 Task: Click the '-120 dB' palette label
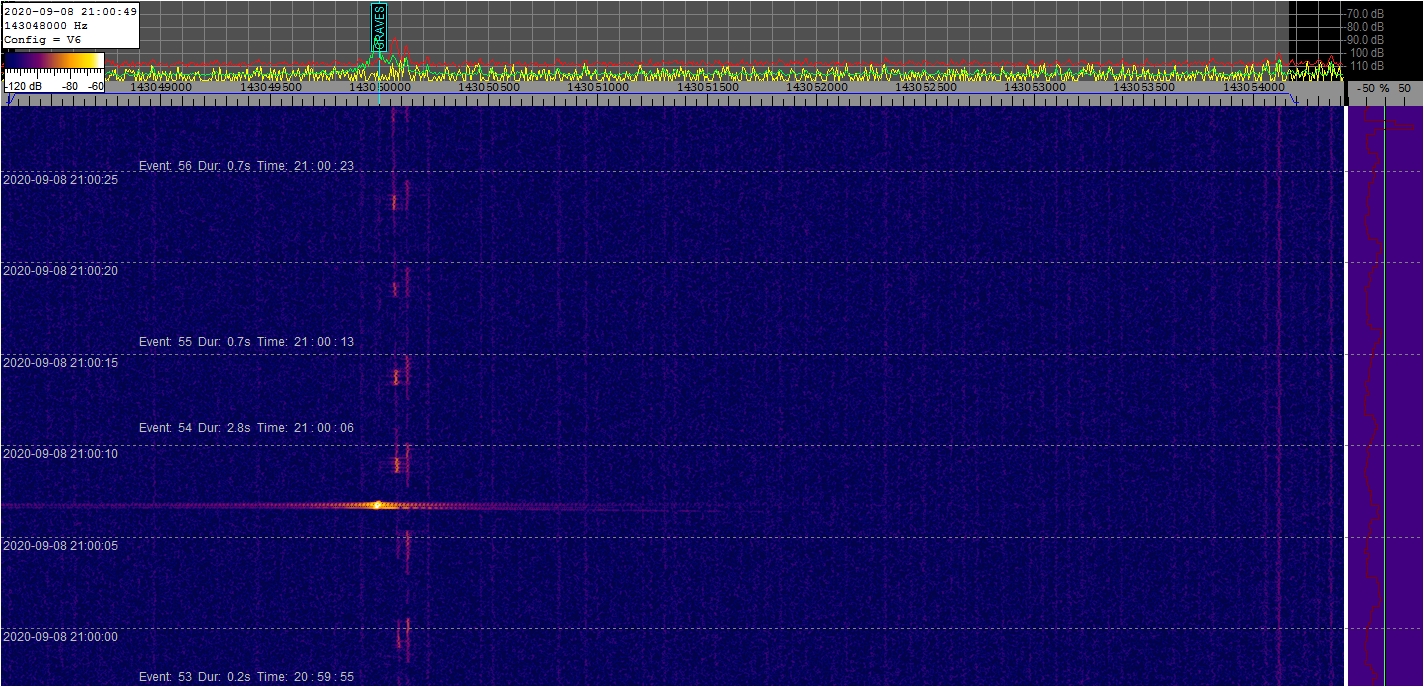pos(23,86)
